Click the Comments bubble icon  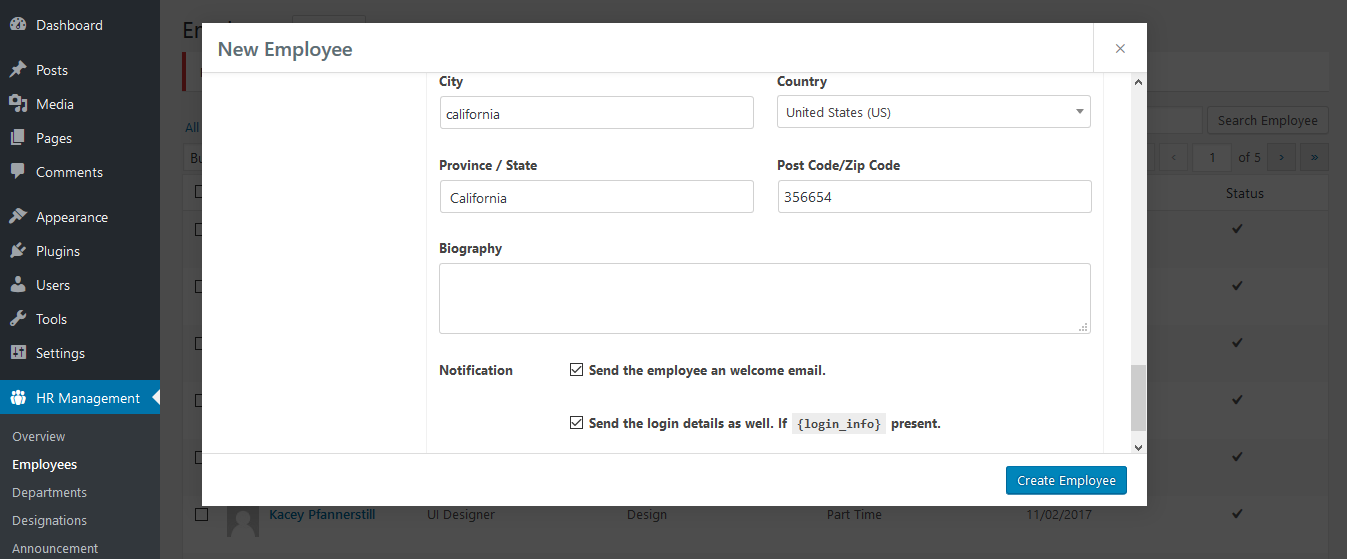pos(18,172)
